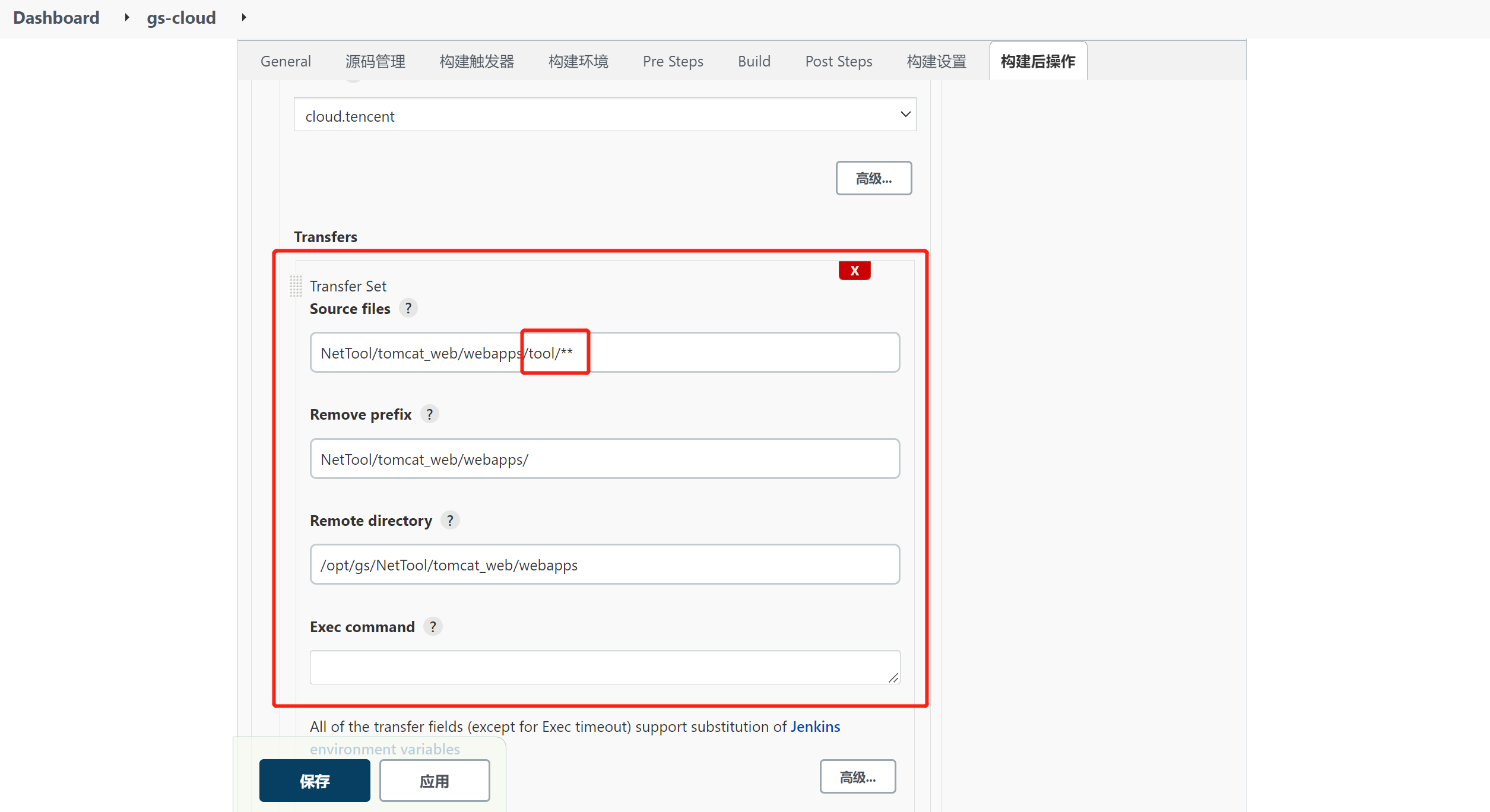This screenshot has height=812, width=1490.
Task: Focus the Exec command text area
Action: click(604, 667)
